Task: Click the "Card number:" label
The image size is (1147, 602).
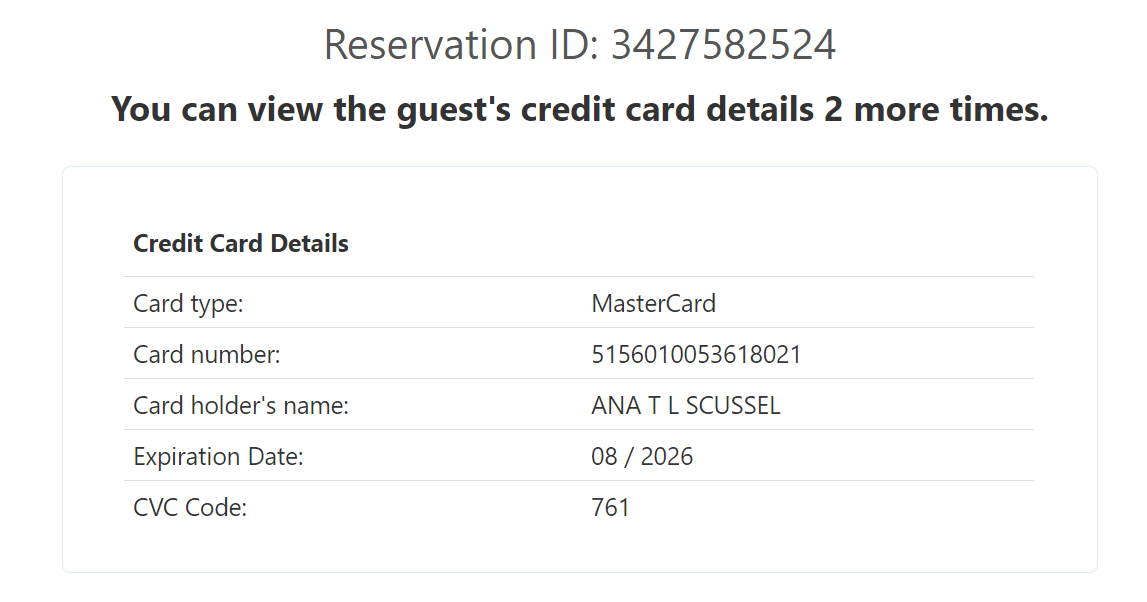Action: (x=207, y=354)
